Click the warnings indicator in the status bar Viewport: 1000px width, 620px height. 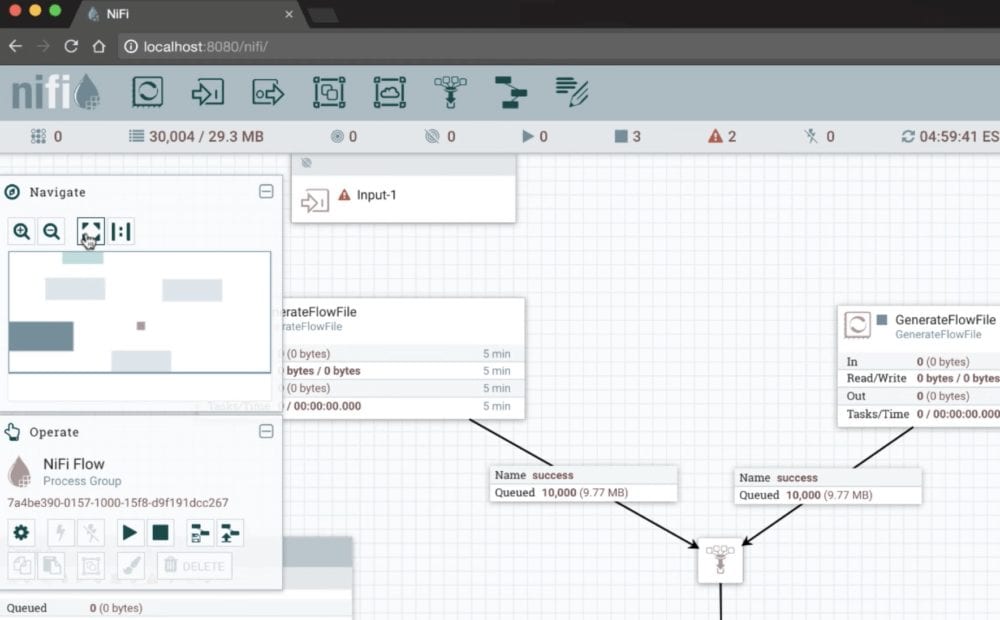click(x=722, y=136)
